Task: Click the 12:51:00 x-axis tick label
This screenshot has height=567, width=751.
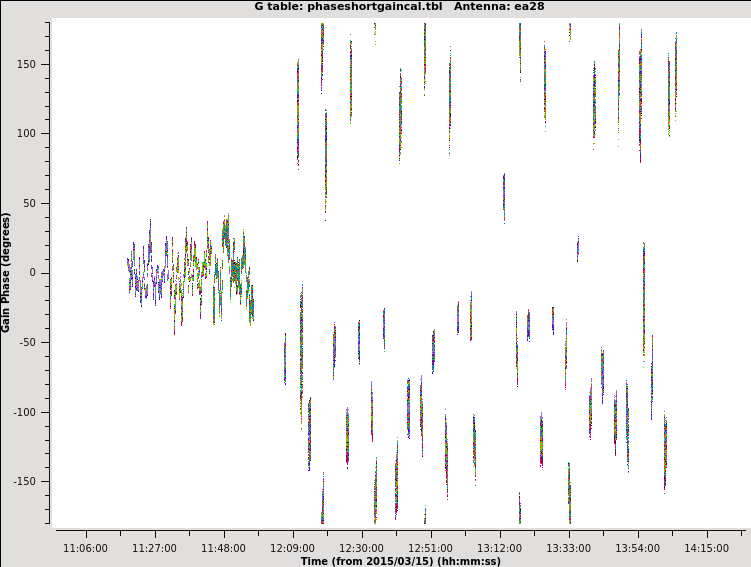Action: (430, 548)
